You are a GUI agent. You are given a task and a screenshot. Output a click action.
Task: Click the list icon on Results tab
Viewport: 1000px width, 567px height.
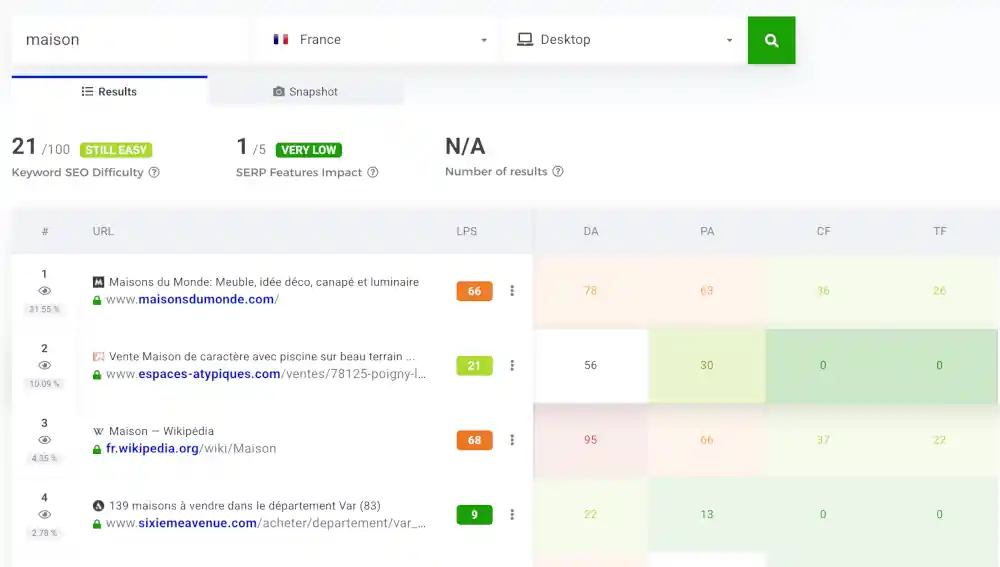point(87,92)
